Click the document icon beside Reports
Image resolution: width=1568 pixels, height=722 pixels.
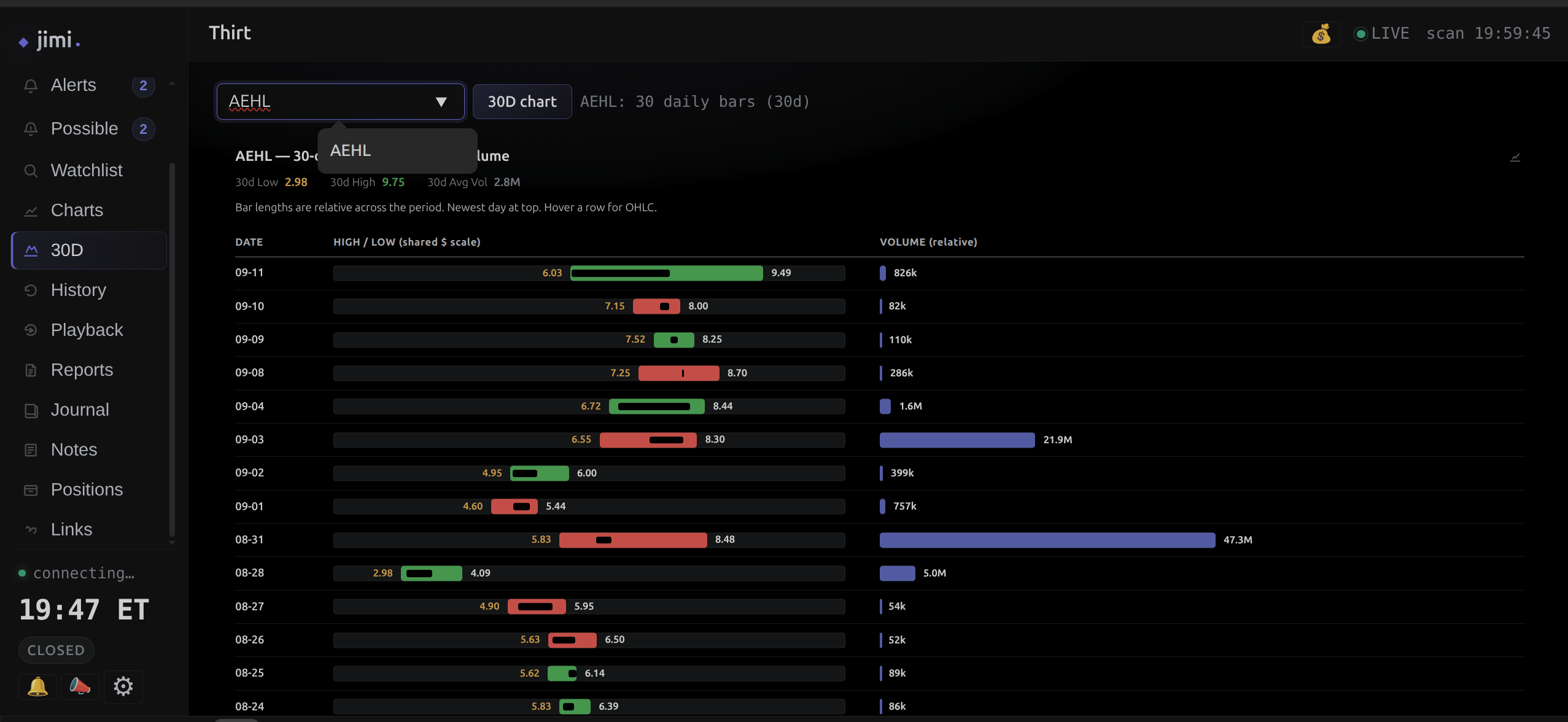tap(31, 370)
